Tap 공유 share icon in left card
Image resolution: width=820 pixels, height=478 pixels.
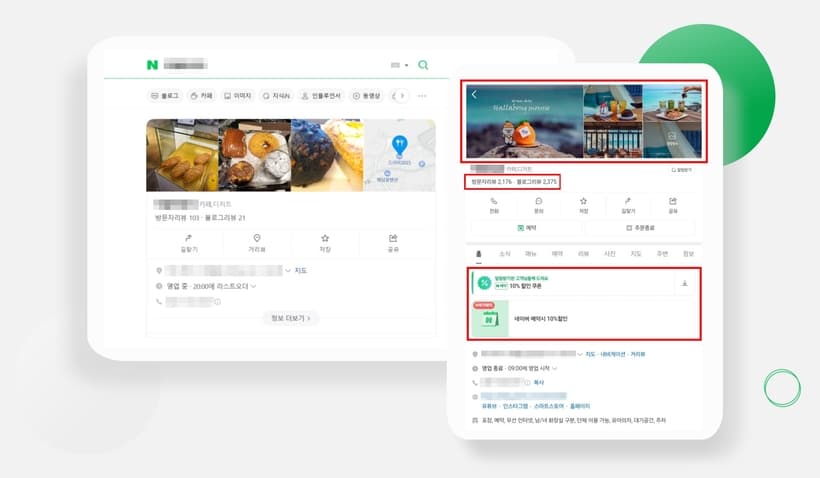(x=393, y=242)
